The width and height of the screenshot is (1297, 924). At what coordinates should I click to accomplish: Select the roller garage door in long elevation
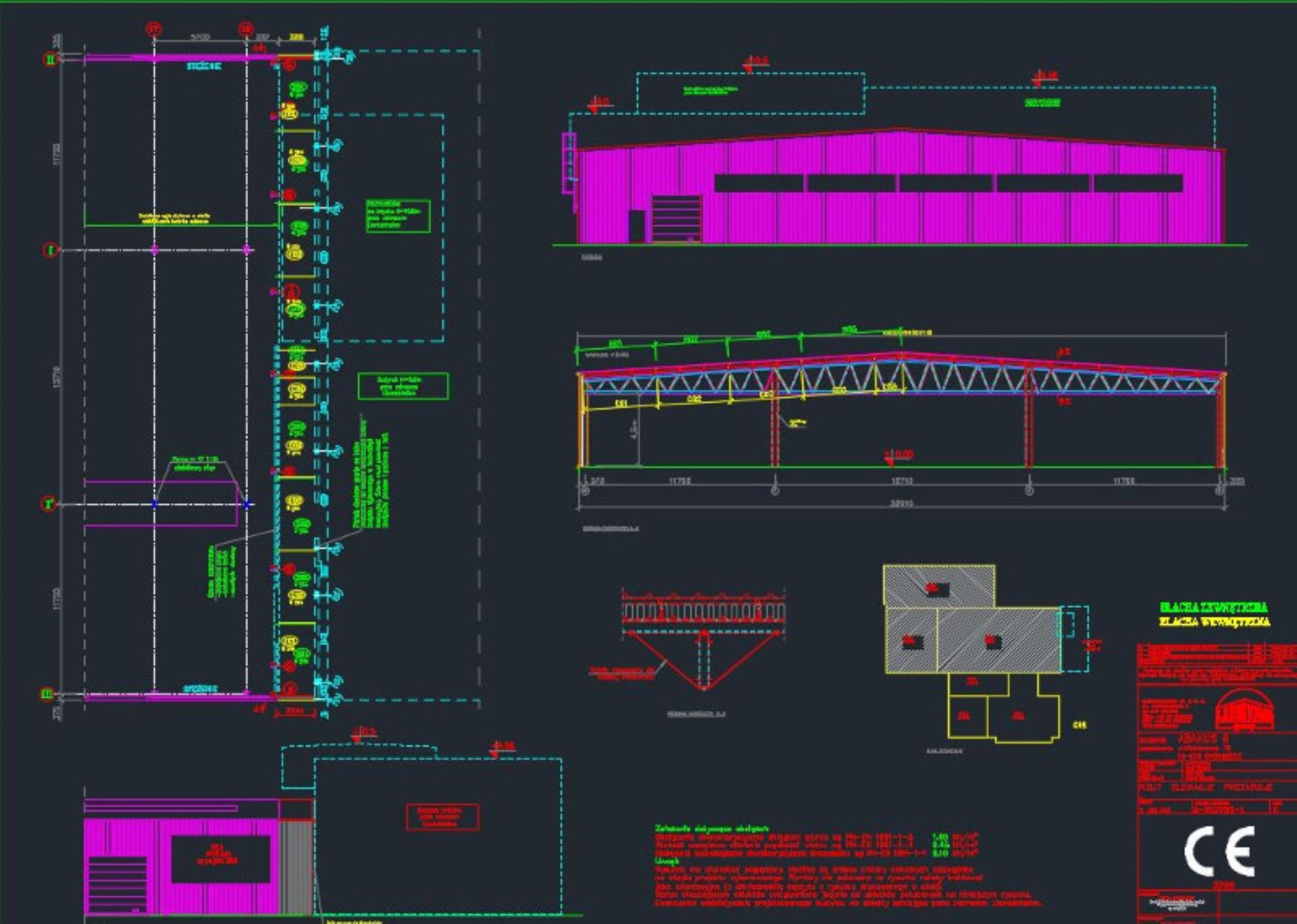676,218
